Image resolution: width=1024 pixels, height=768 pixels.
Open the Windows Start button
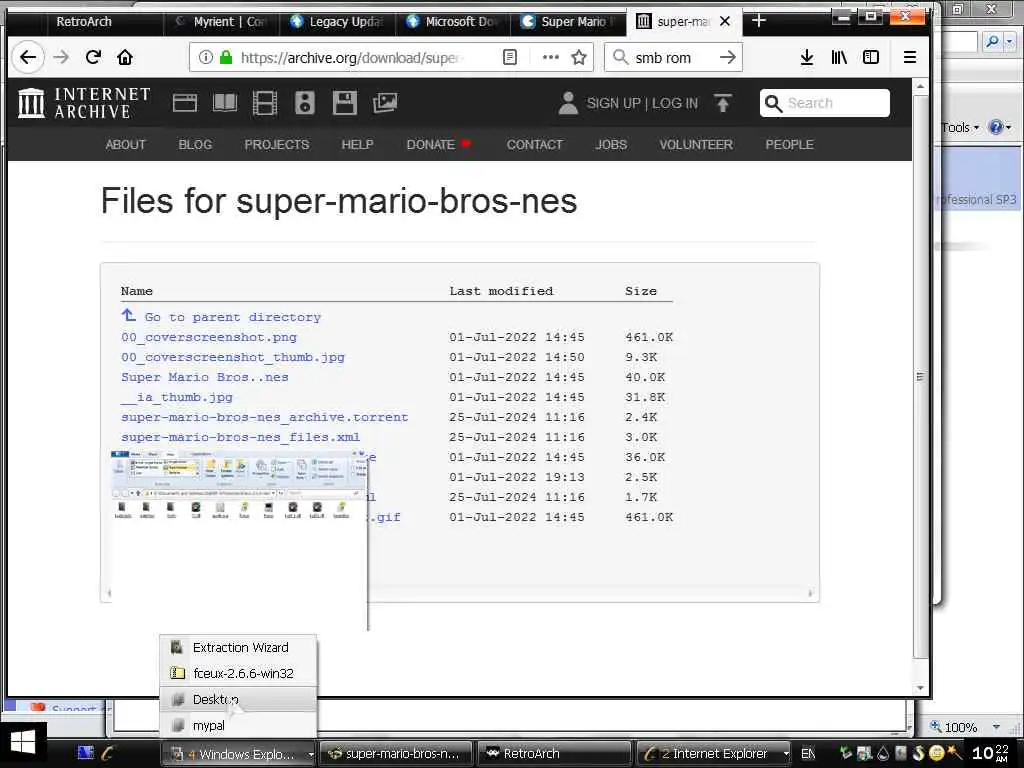click(x=23, y=744)
